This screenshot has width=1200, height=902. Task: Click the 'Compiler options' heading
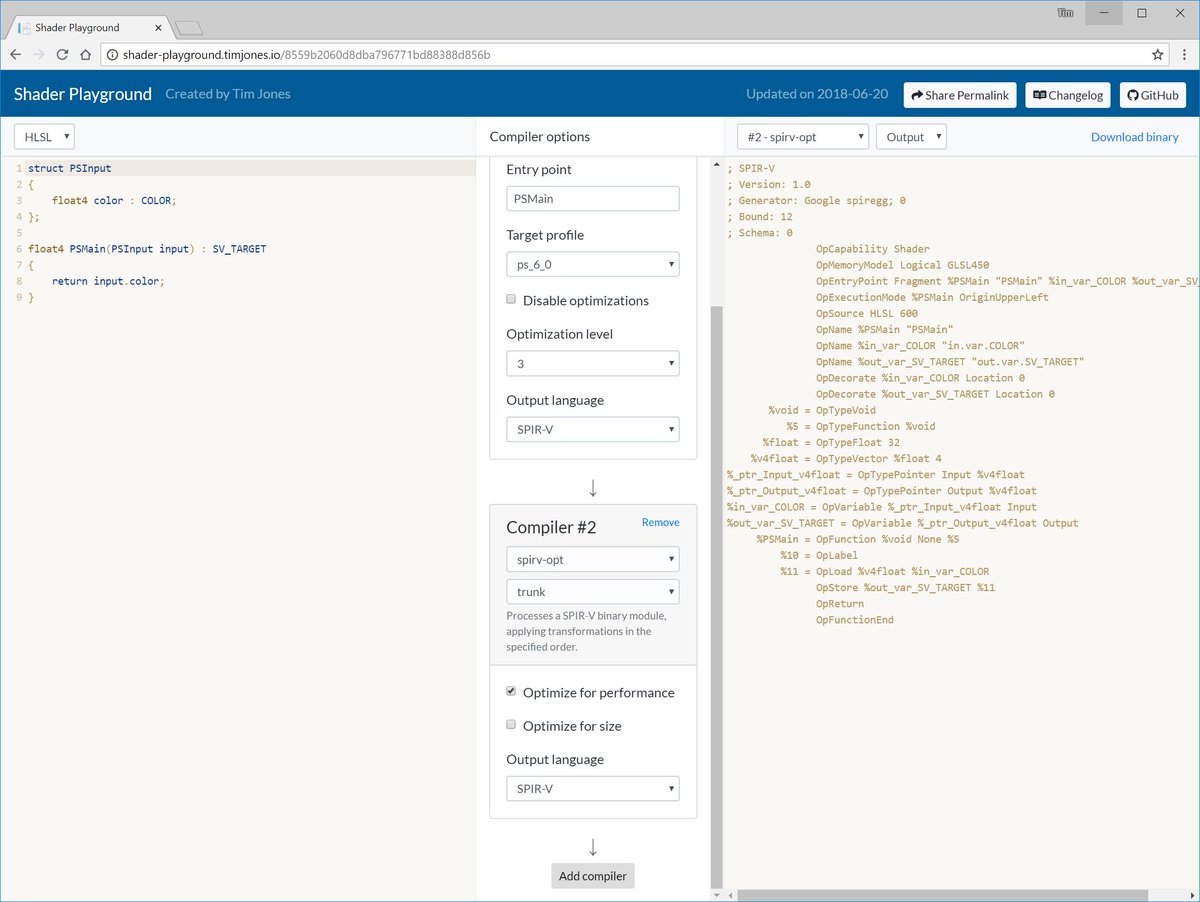pyautogui.click(x=540, y=137)
